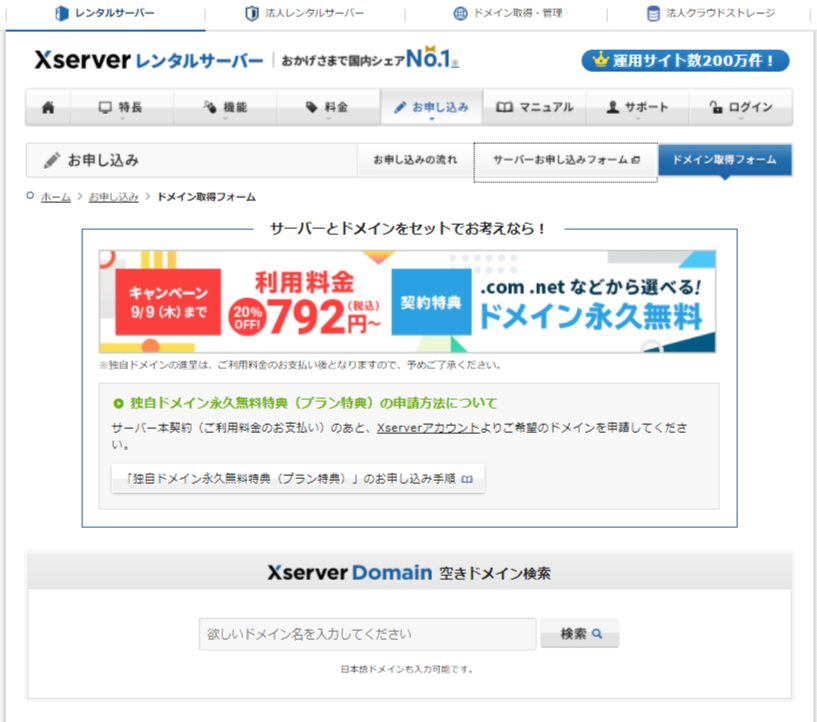Click the 検索 search button

[x=580, y=633]
